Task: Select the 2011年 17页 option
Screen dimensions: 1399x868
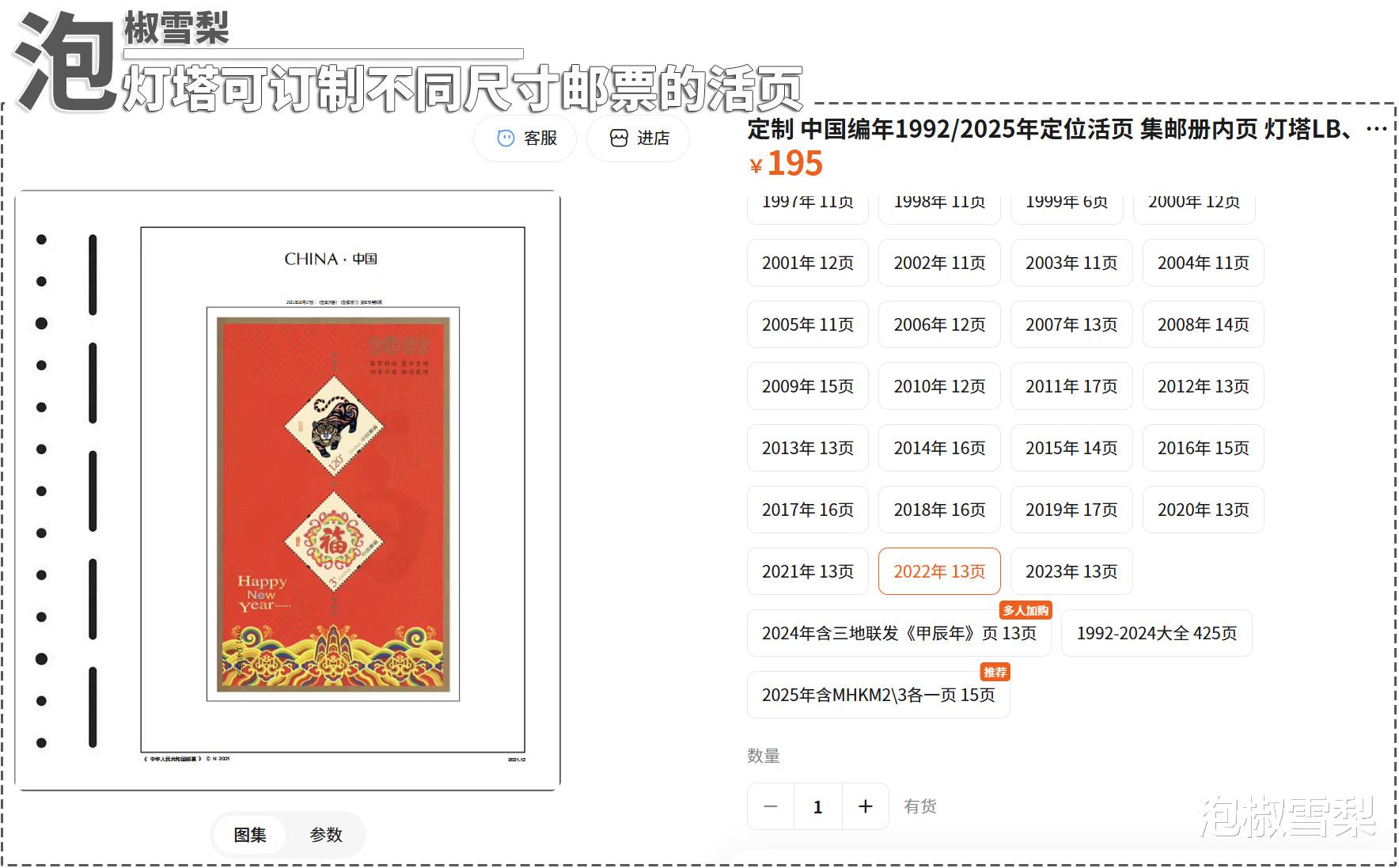Action: click(1071, 386)
